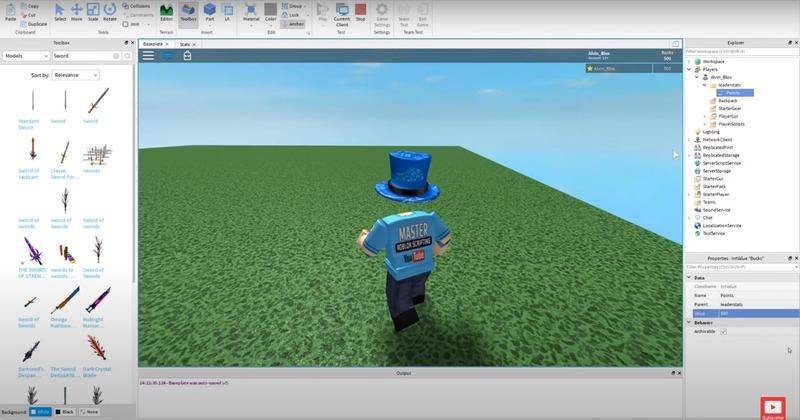Select Dark Crystal Blade model

click(x=96, y=356)
